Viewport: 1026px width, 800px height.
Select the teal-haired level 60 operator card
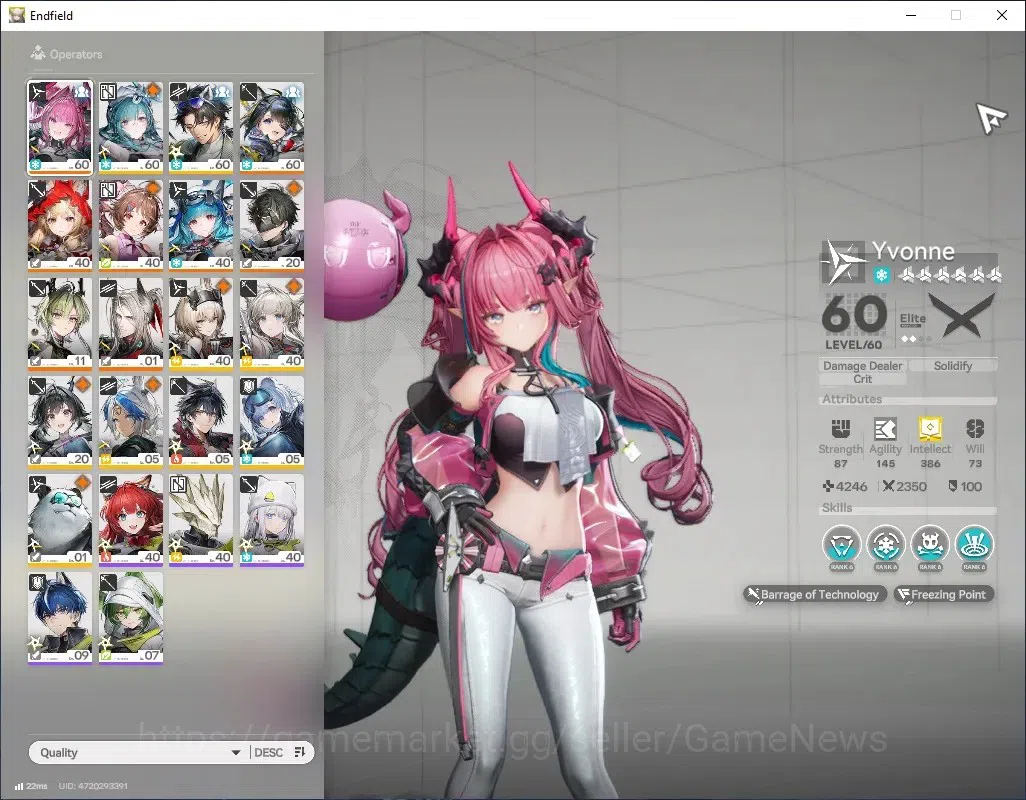(130, 128)
